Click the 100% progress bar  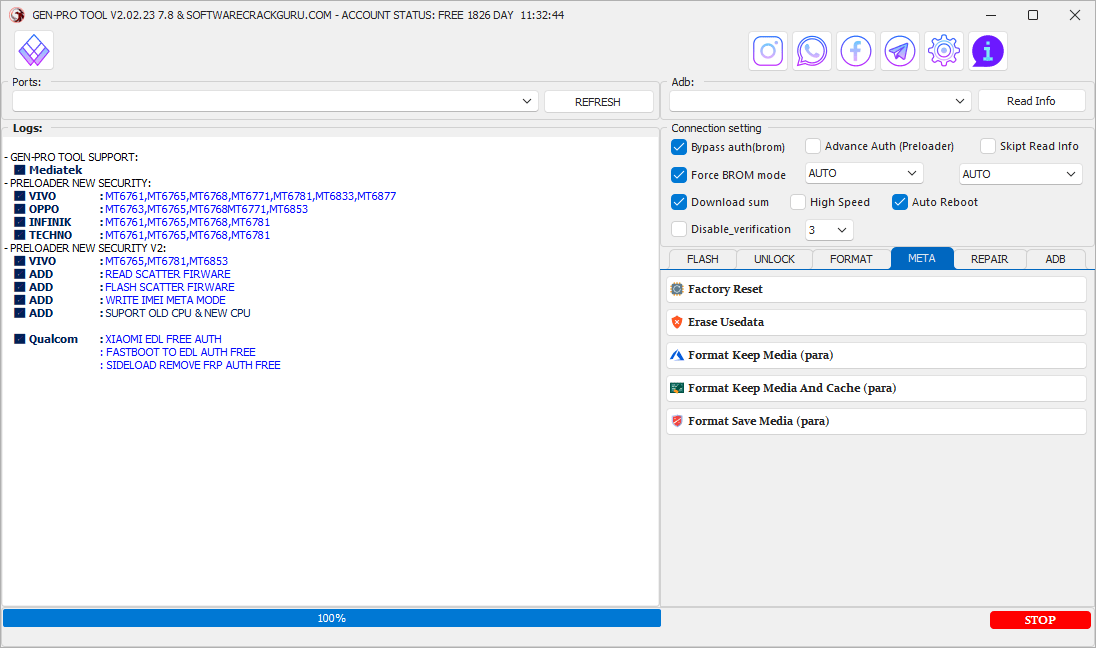pyautogui.click(x=331, y=618)
